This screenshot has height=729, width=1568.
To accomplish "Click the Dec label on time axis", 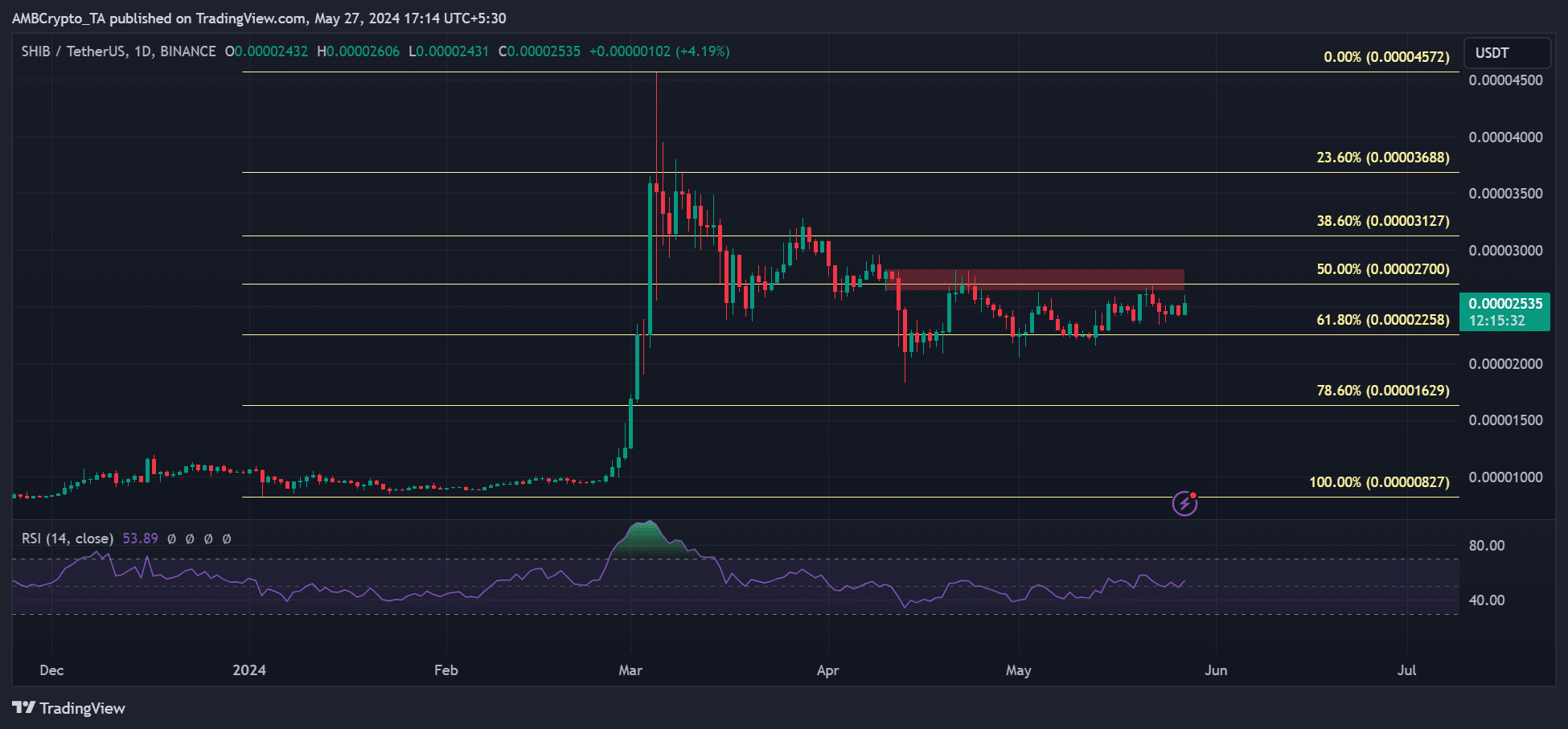I will click(51, 670).
